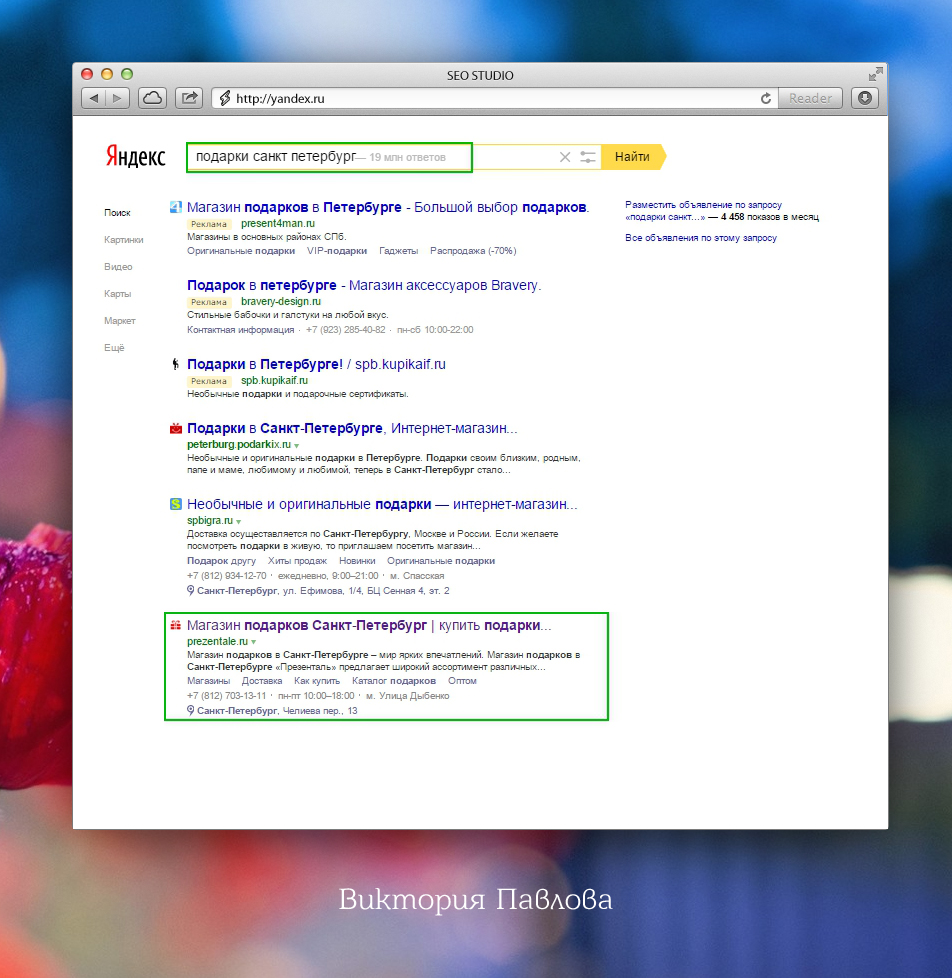Click the share icon in toolbar
This screenshot has width=952, height=978.
pyautogui.click(x=188, y=98)
